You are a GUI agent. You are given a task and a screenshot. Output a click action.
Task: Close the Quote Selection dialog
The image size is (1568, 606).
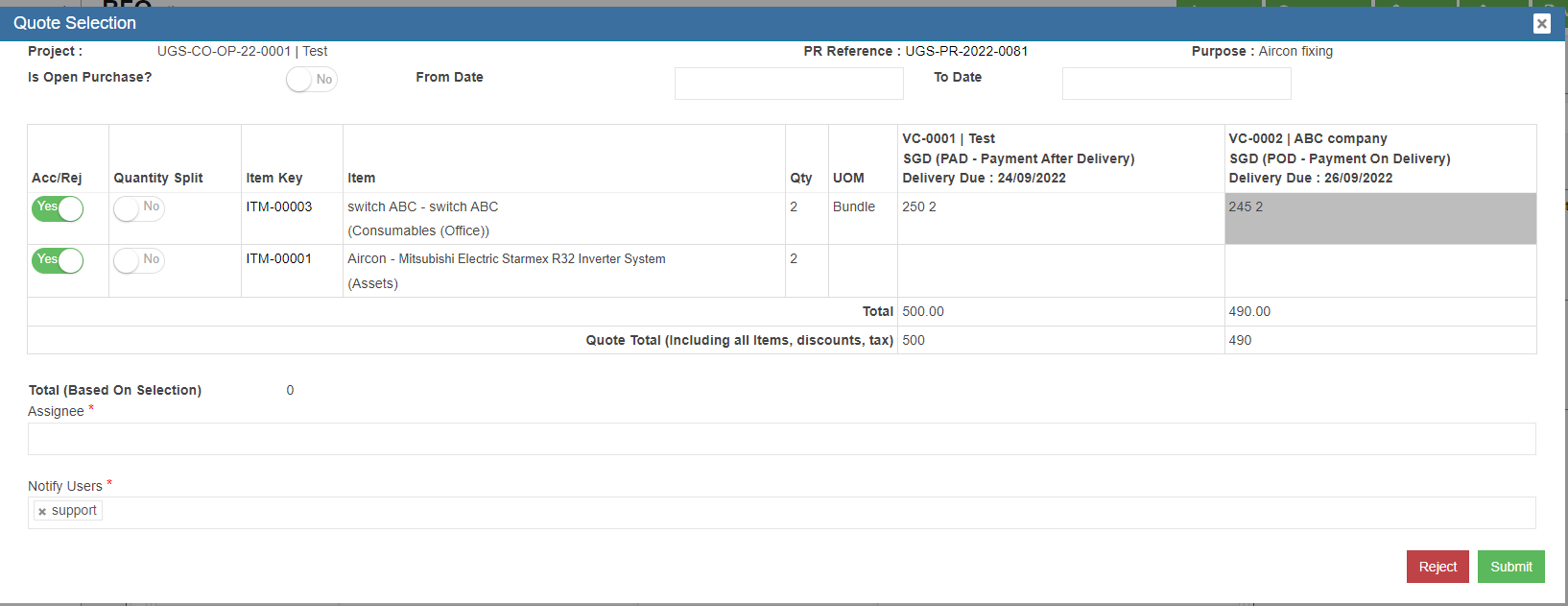(1541, 23)
